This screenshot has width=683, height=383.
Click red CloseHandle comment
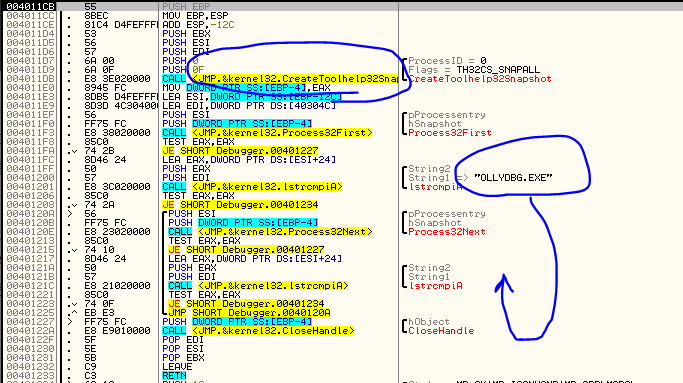(441, 331)
